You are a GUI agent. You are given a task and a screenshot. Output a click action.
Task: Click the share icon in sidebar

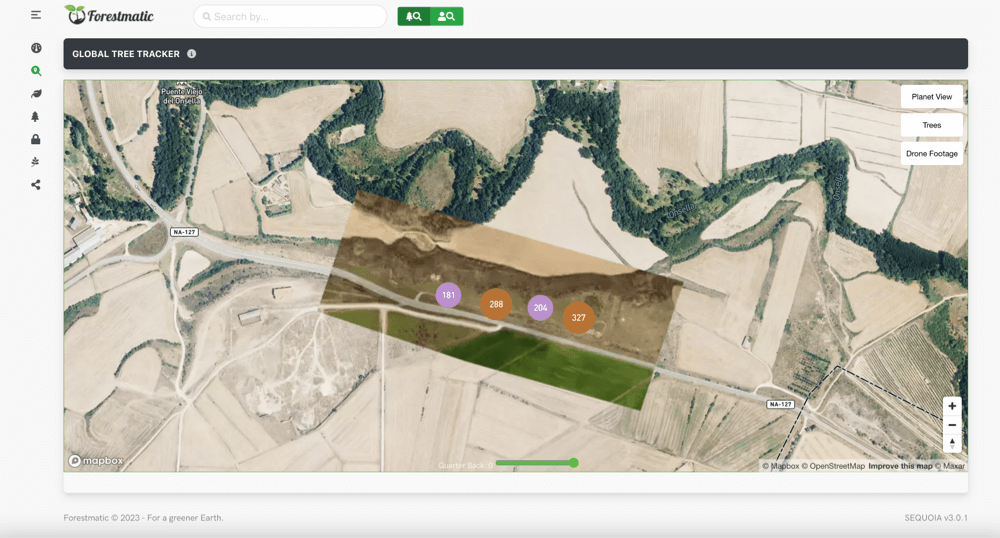(x=36, y=185)
